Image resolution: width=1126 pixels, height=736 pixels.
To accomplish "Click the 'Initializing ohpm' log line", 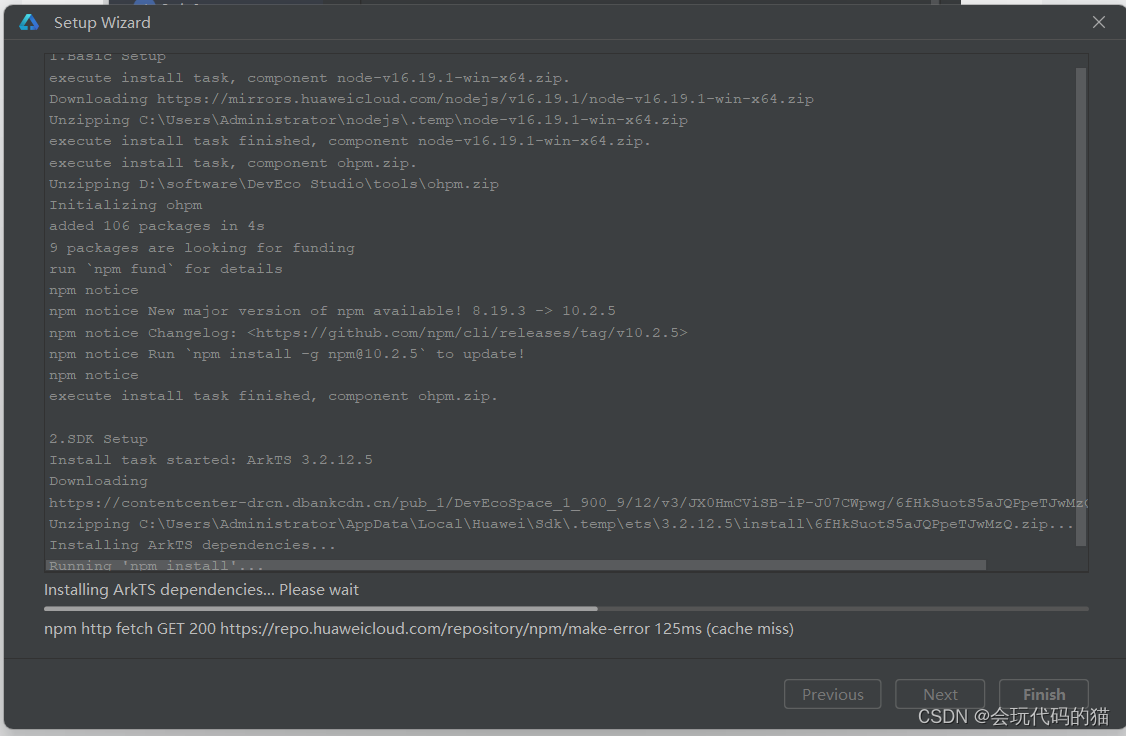I will click(x=126, y=205).
